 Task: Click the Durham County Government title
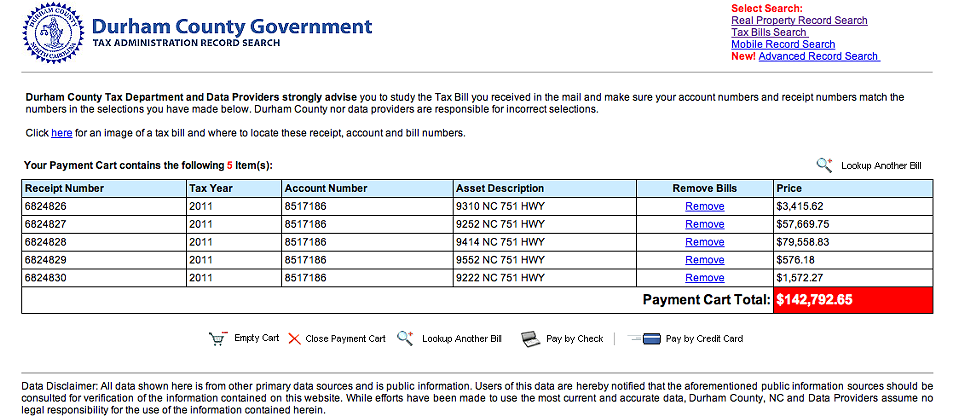232,26
